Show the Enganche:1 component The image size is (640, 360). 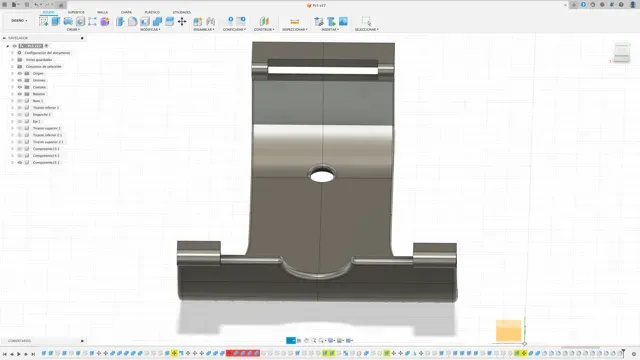(20, 114)
